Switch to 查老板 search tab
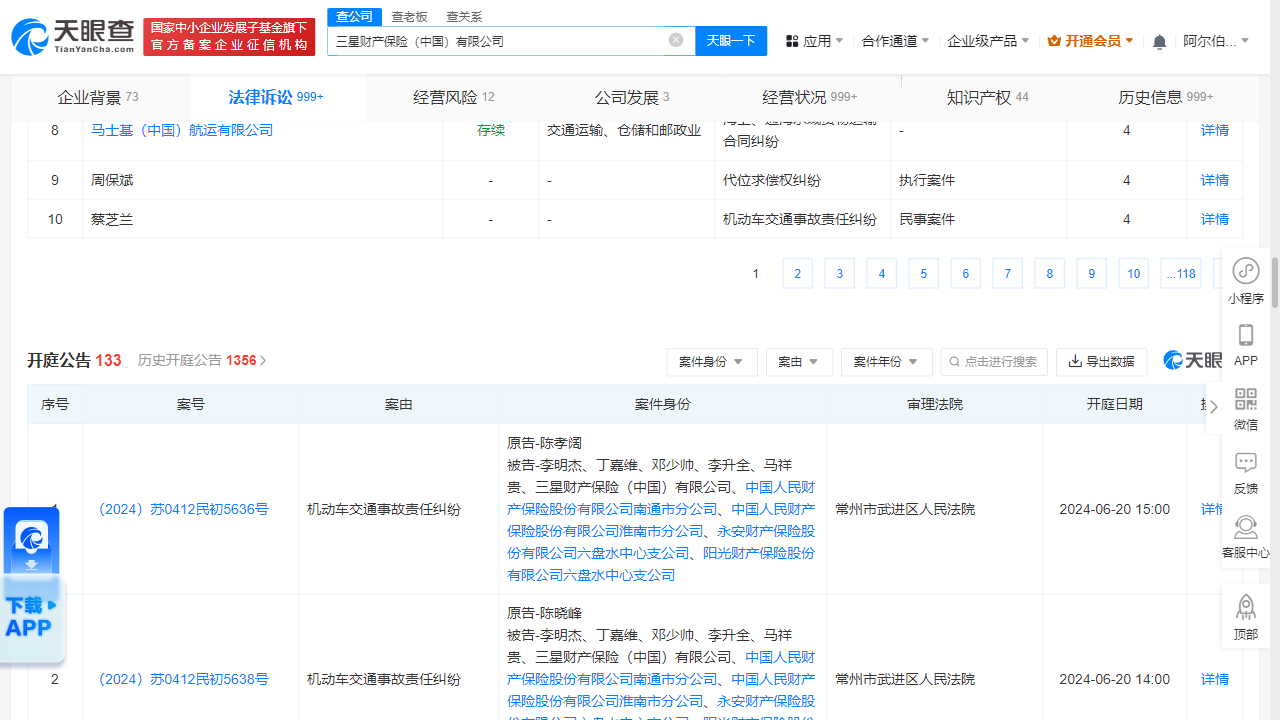This screenshot has width=1280, height=720. click(409, 17)
